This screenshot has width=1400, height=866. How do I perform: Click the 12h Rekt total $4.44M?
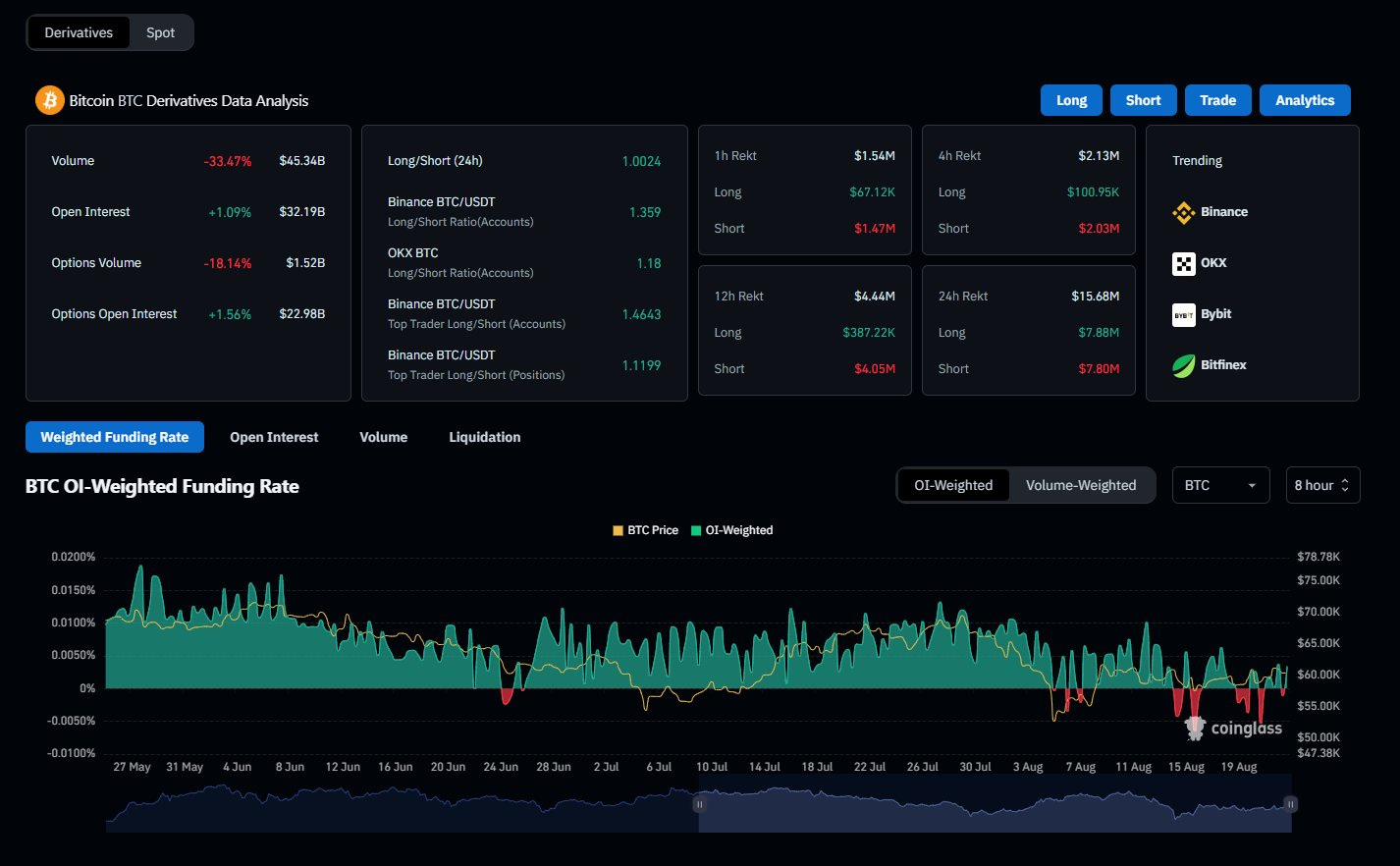coord(875,296)
